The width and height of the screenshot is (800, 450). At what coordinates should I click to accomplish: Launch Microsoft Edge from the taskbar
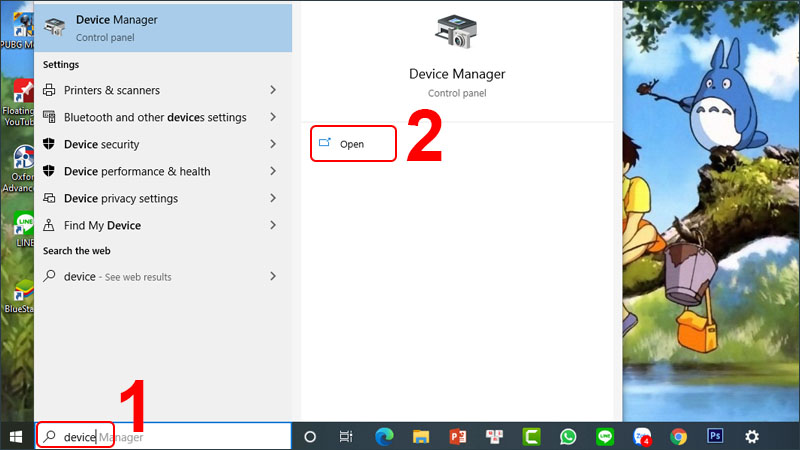[x=384, y=437]
